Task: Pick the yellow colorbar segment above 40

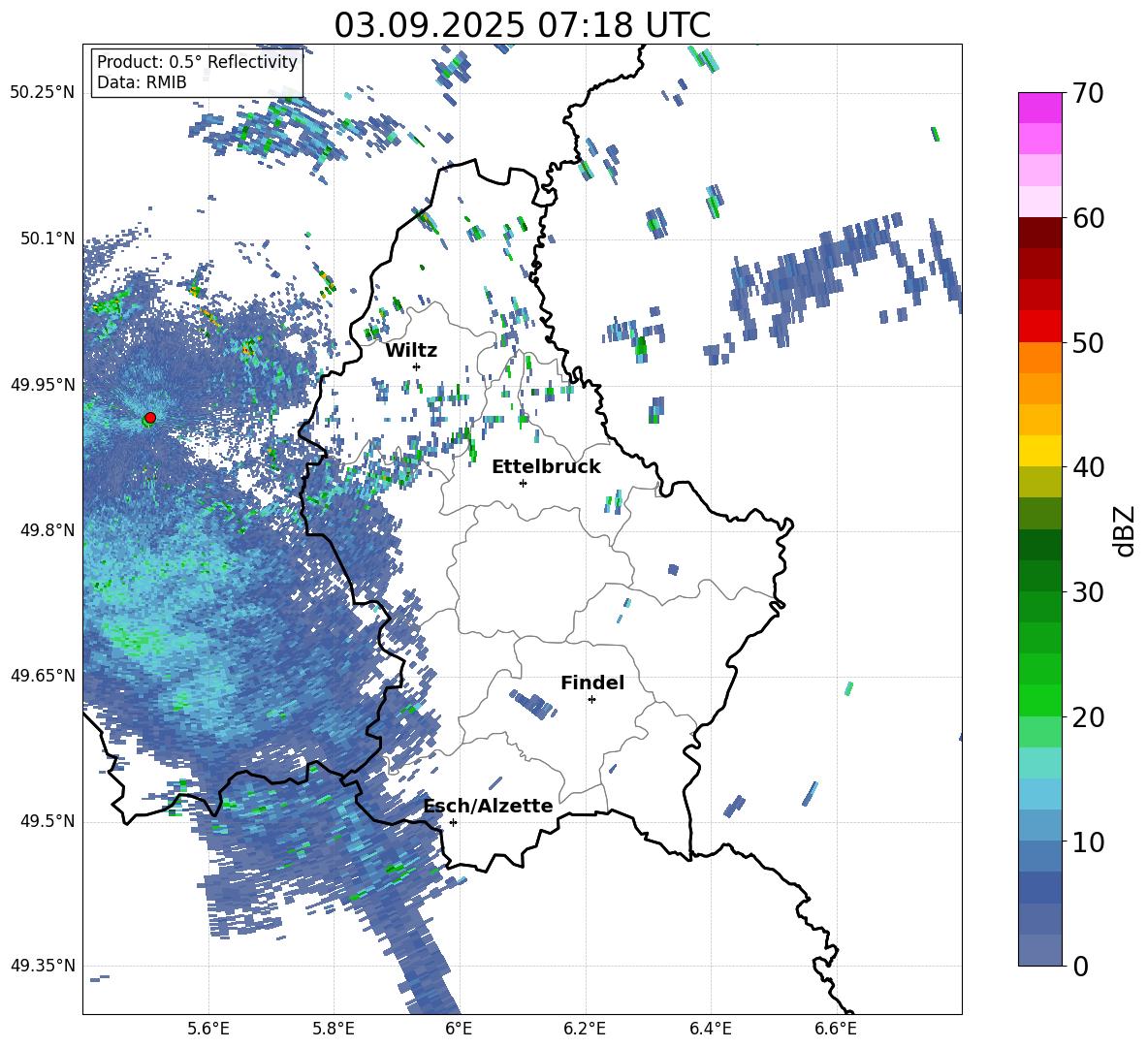Action: [x=1040, y=451]
